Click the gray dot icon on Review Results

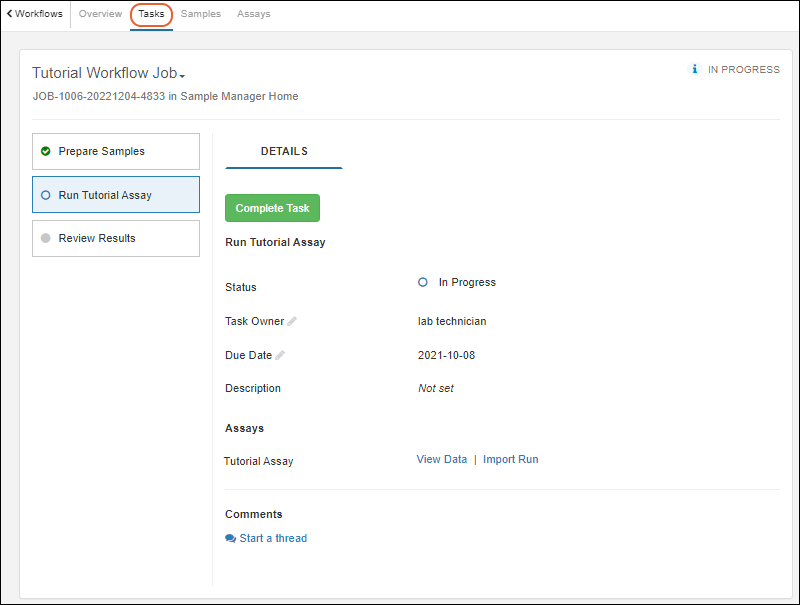[x=46, y=238]
